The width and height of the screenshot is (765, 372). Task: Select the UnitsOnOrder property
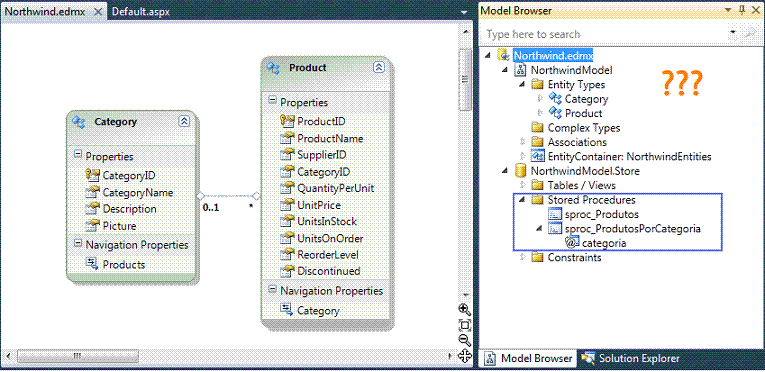322,238
